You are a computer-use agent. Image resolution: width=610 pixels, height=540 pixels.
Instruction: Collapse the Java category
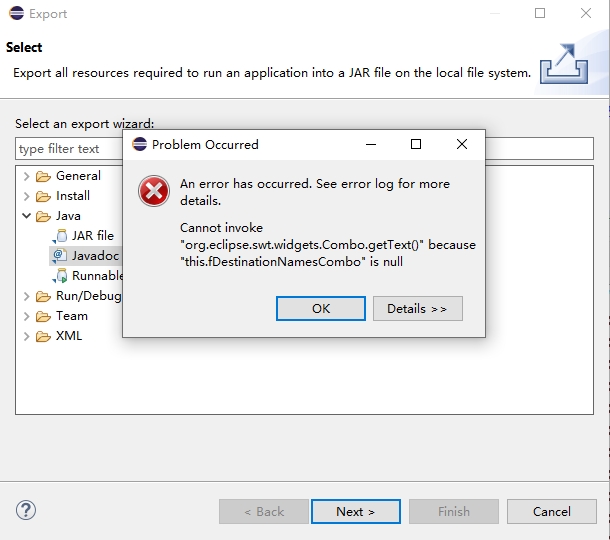pos(26,216)
